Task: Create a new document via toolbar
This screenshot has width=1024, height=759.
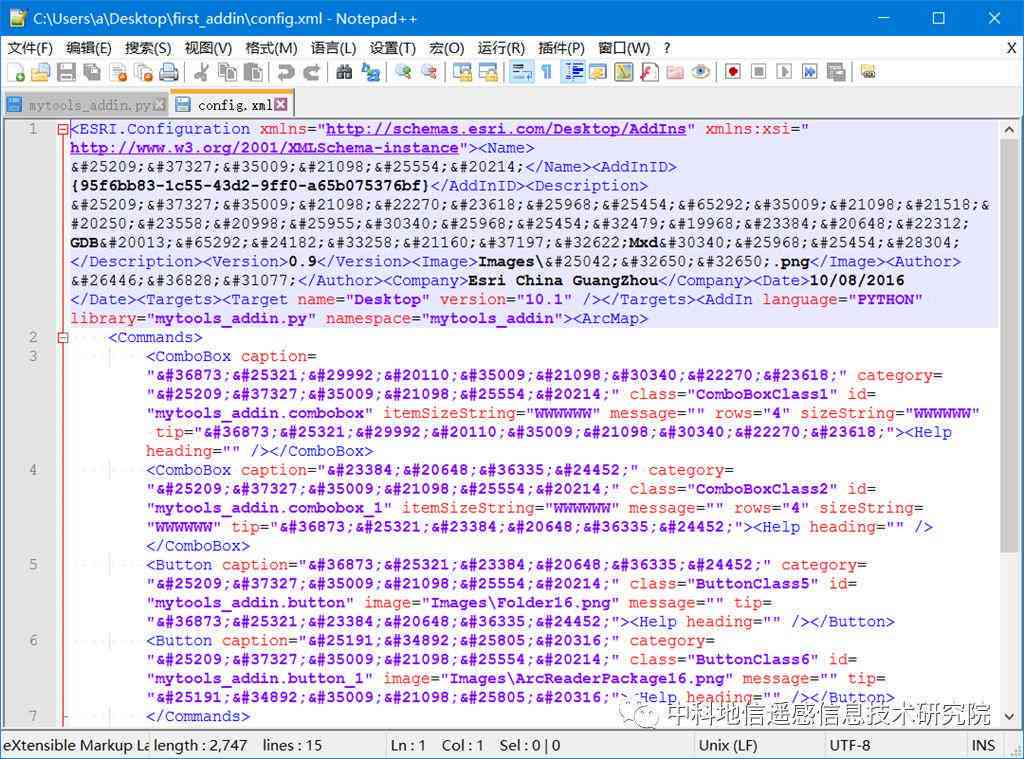Action: click(x=16, y=72)
